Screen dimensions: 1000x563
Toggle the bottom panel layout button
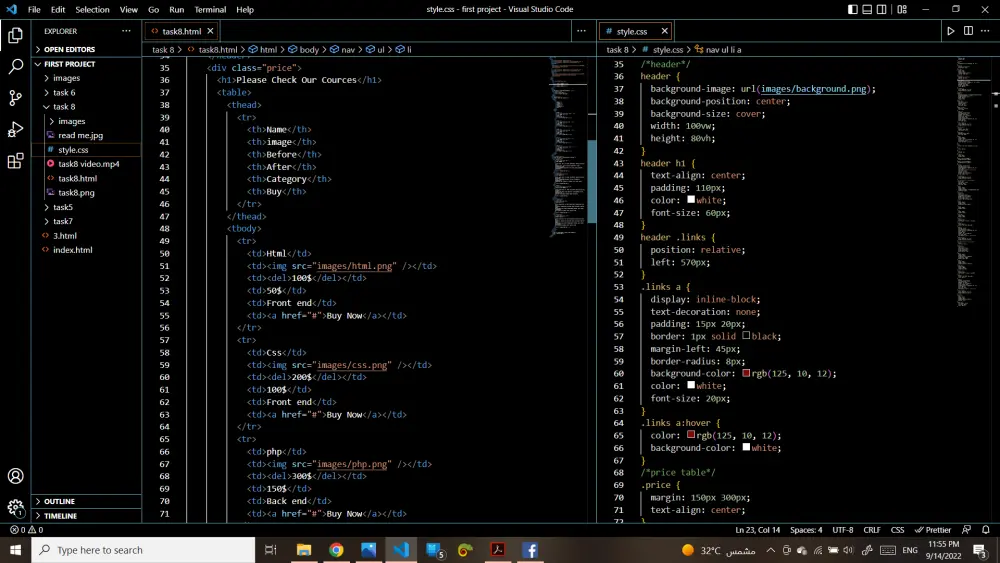(x=869, y=9)
